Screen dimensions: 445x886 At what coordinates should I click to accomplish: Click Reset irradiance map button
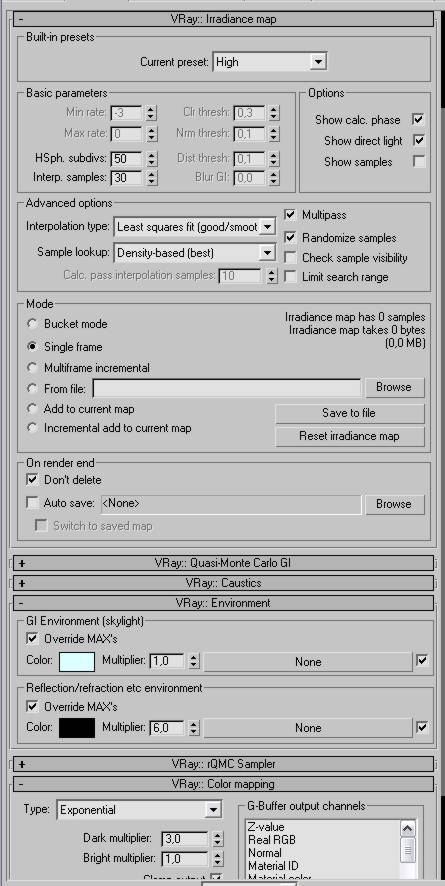coord(350,436)
